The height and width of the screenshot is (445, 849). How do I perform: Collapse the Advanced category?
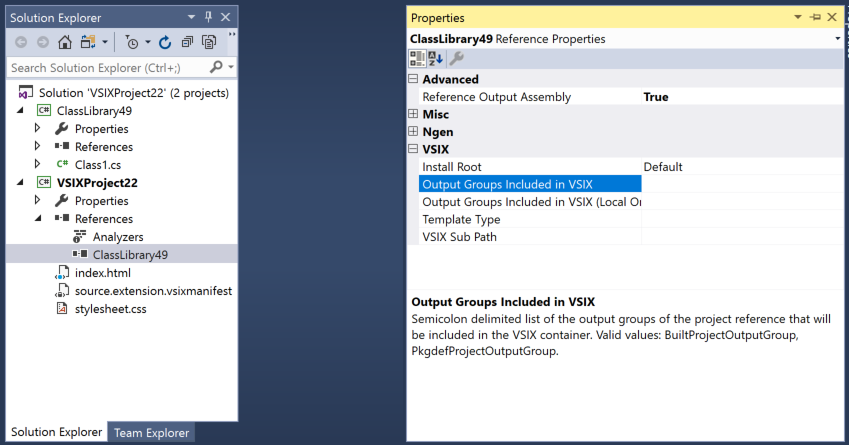[x=413, y=78]
